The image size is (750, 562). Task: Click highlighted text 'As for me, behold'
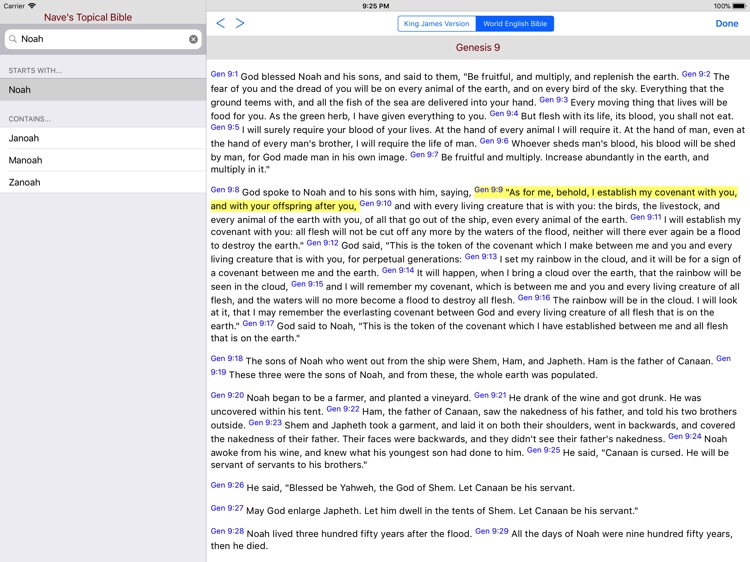click(548, 192)
